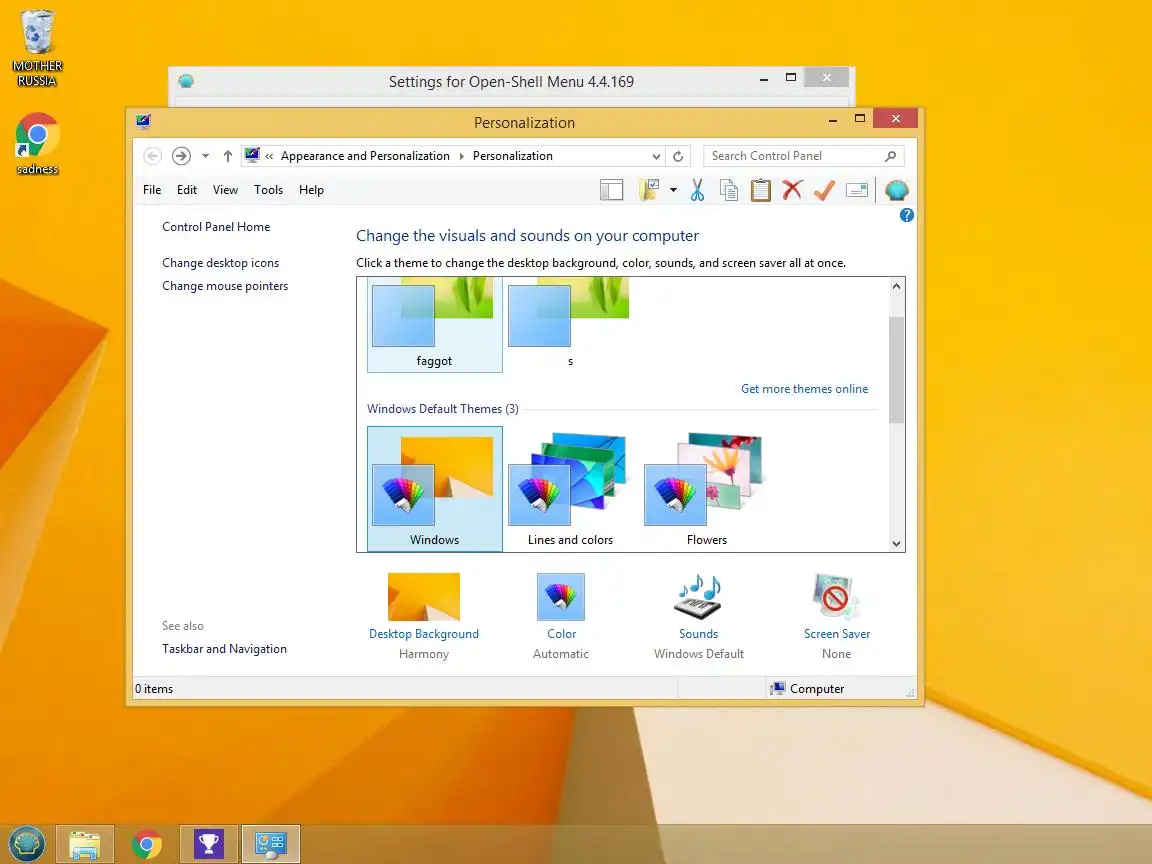Click the Up one level arrow
Image resolution: width=1152 pixels, height=864 pixels.
pyautogui.click(x=228, y=156)
